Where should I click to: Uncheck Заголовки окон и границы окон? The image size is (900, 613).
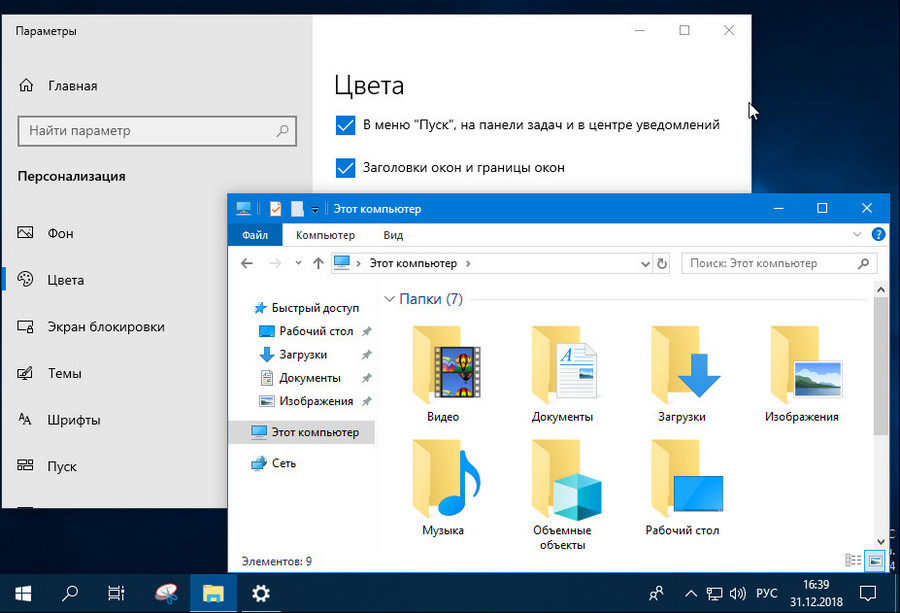pyautogui.click(x=345, y=168)
